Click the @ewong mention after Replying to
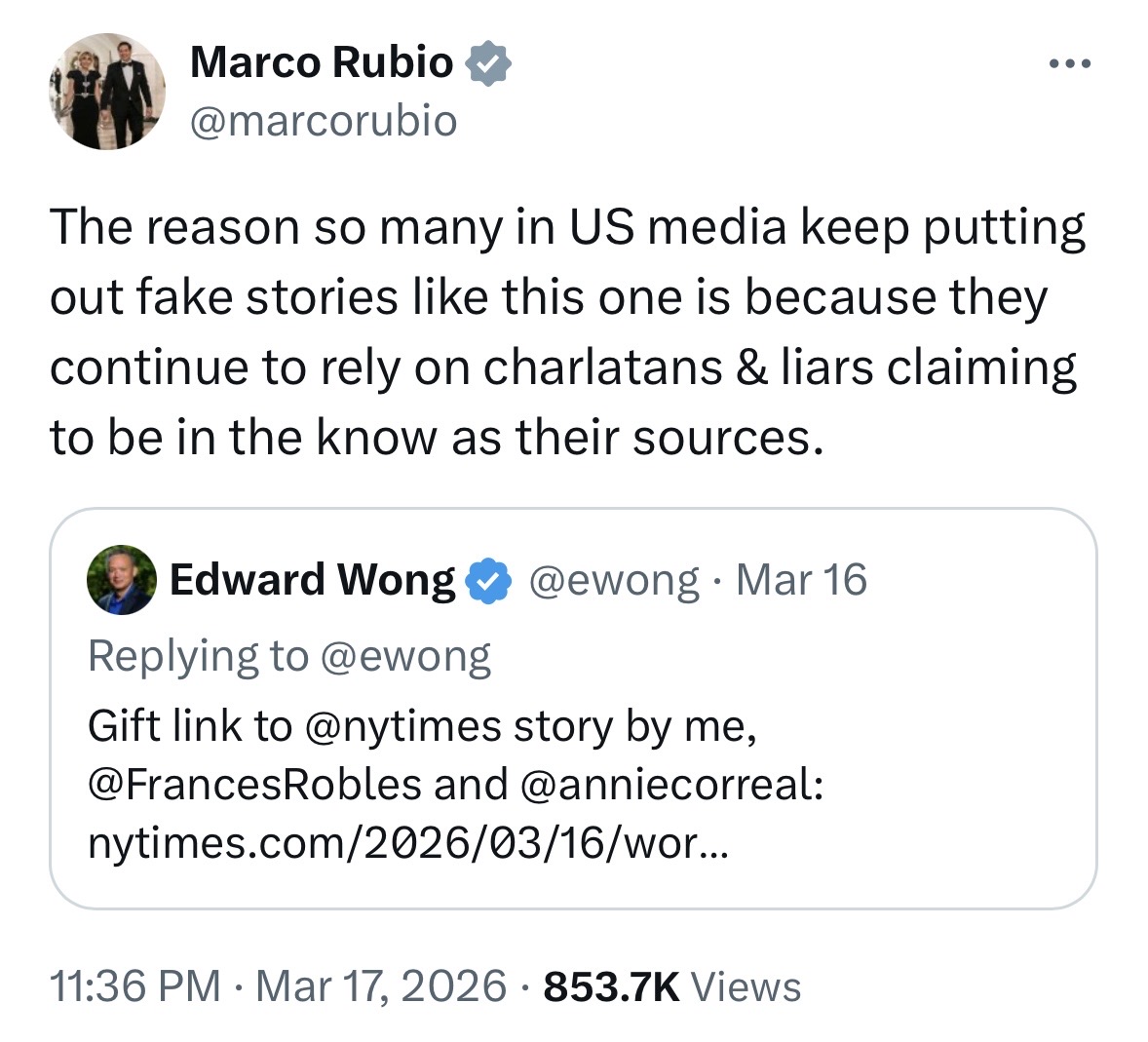 pyautogui.click(x=405, y=657)
